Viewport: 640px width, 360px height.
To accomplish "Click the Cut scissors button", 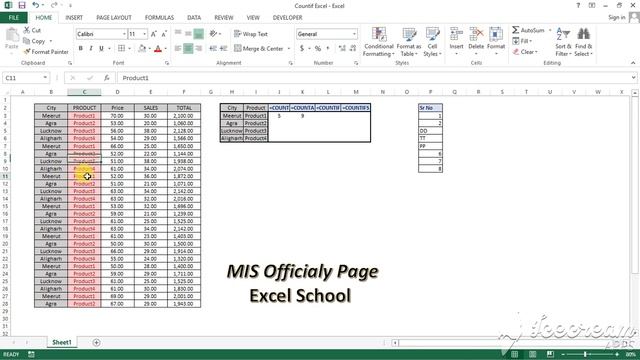I will pos(32,30).
